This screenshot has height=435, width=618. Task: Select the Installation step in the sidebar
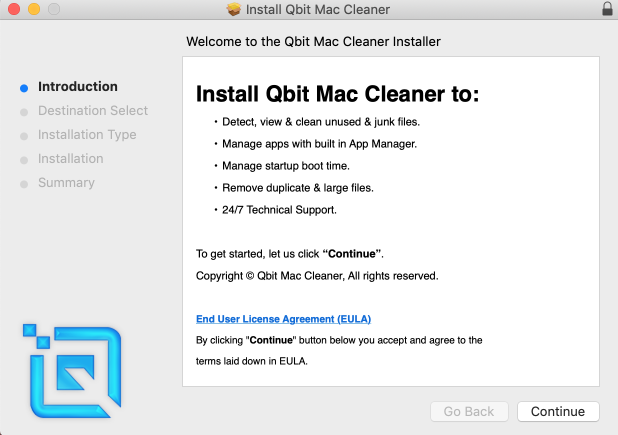pos(70,159)
